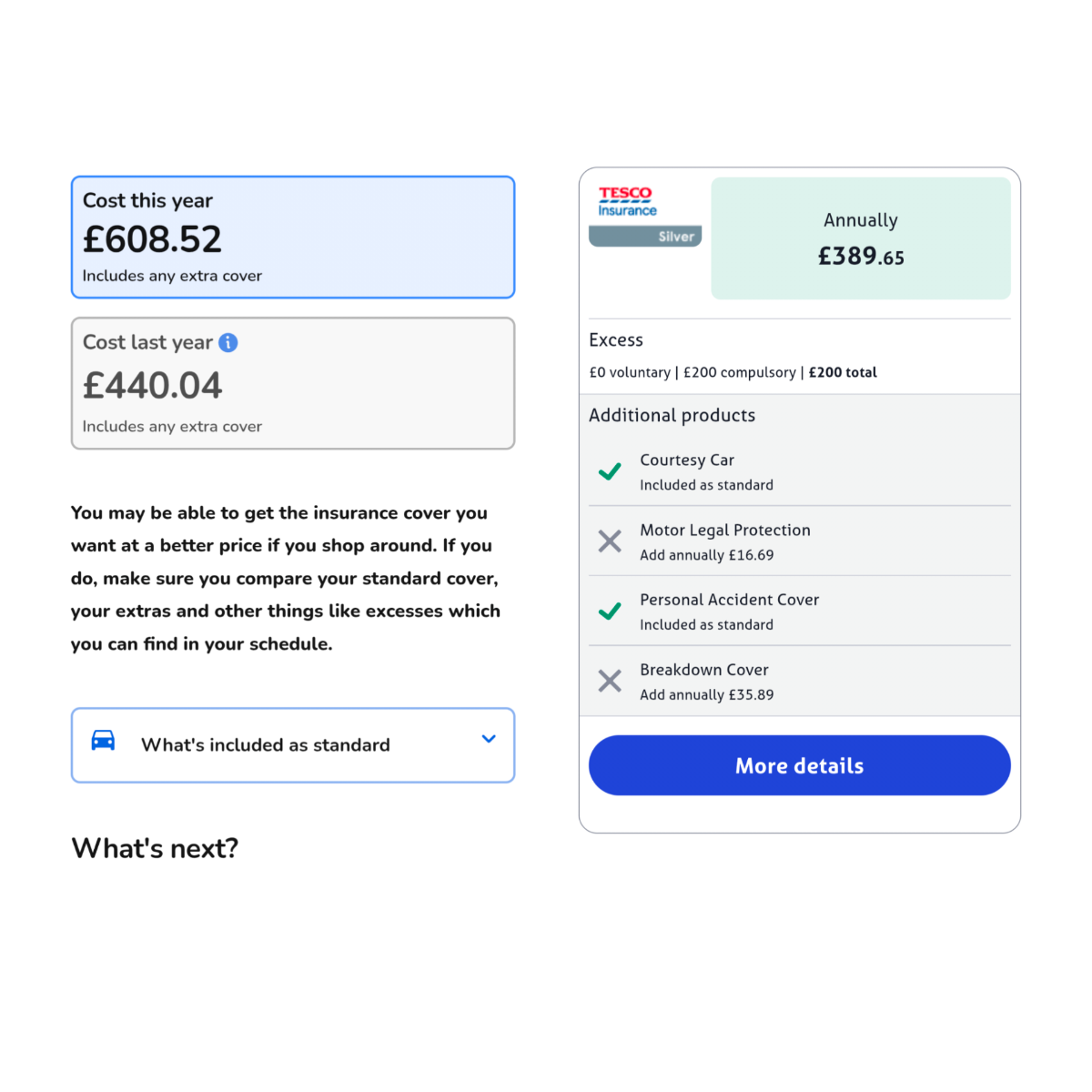Image resolution: width=1092 pixels, height=1092 pixels.
Task: Click the cross icon beside Motor Legal Protection
Action: (x=610, y=541)
